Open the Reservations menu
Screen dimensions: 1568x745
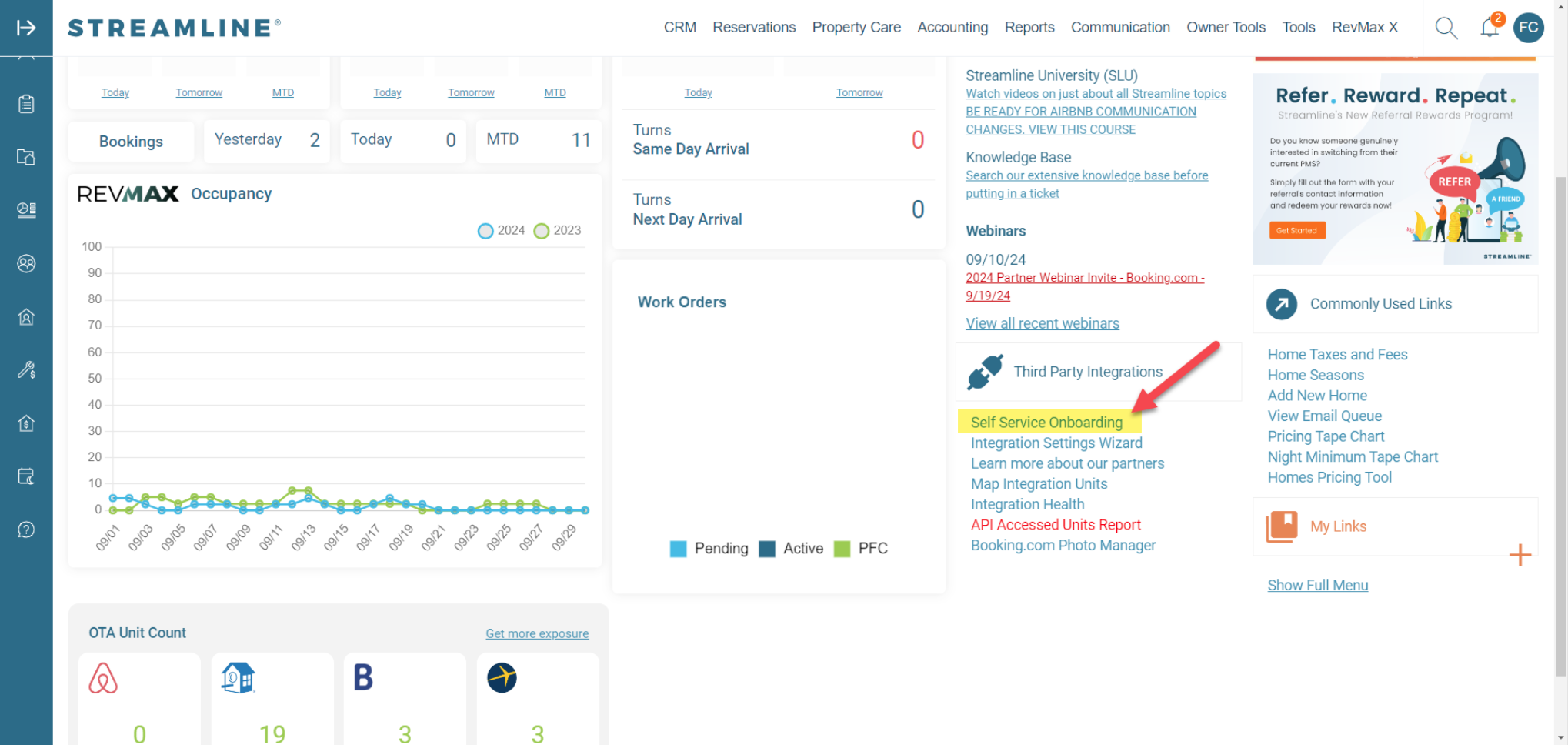click(x=753, y=28)
